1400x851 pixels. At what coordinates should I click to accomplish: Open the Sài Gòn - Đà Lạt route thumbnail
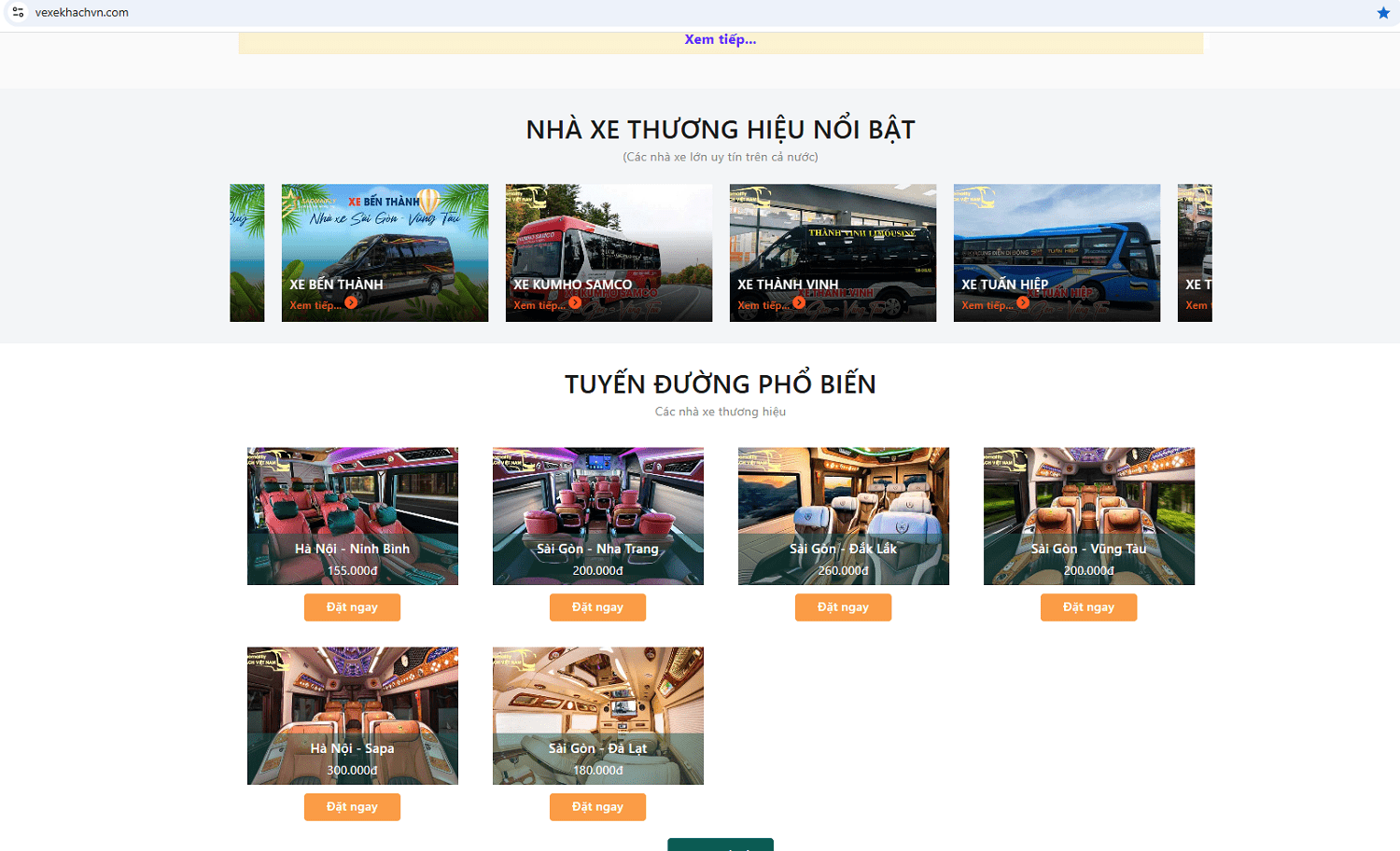(598, 716)
